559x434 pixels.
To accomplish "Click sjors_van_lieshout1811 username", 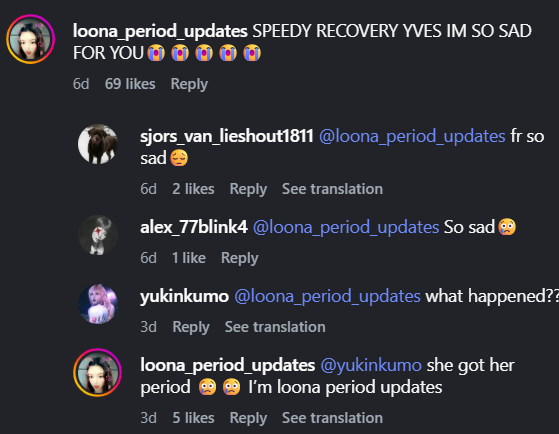I will [x=227, y=136].
